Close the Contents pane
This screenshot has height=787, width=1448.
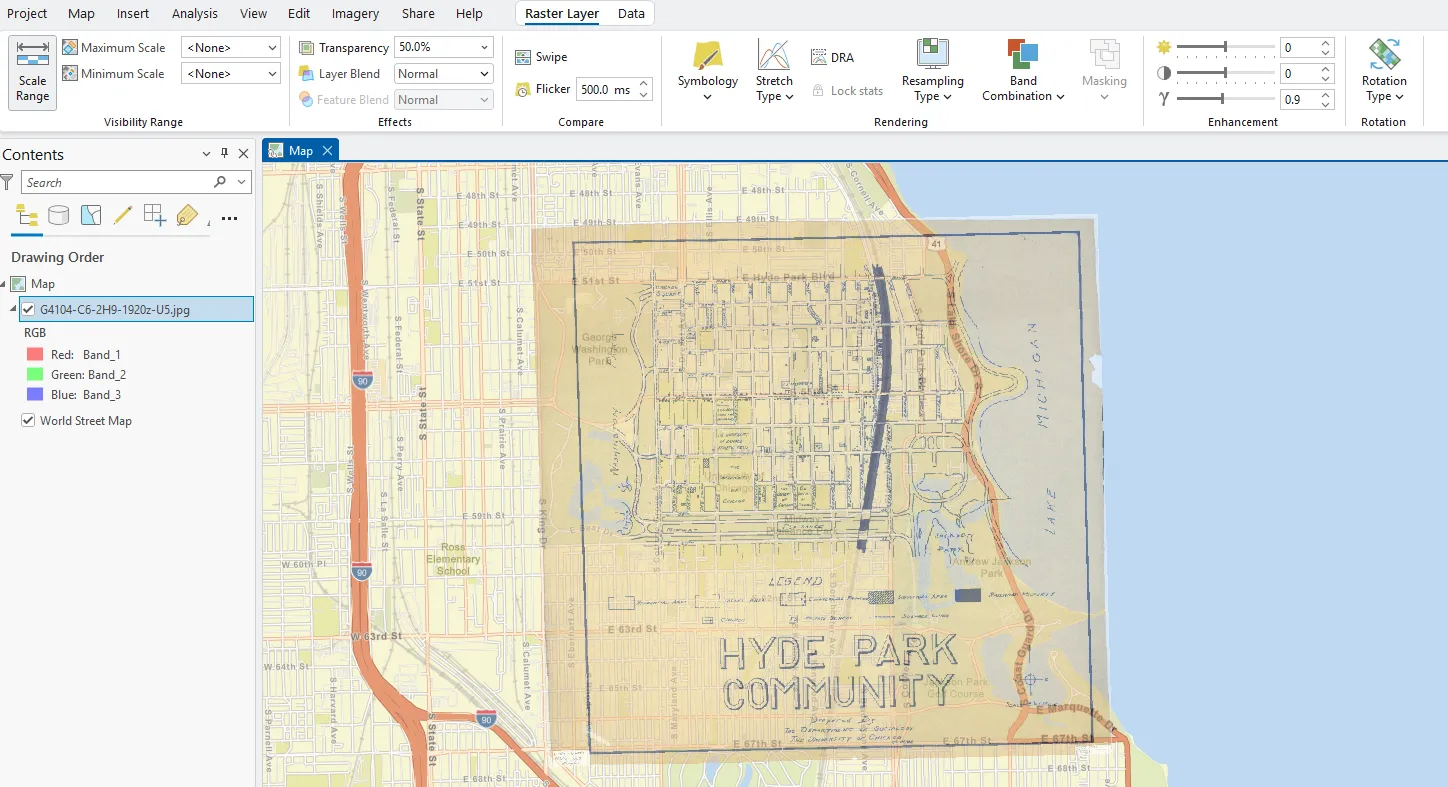(243, 154)
